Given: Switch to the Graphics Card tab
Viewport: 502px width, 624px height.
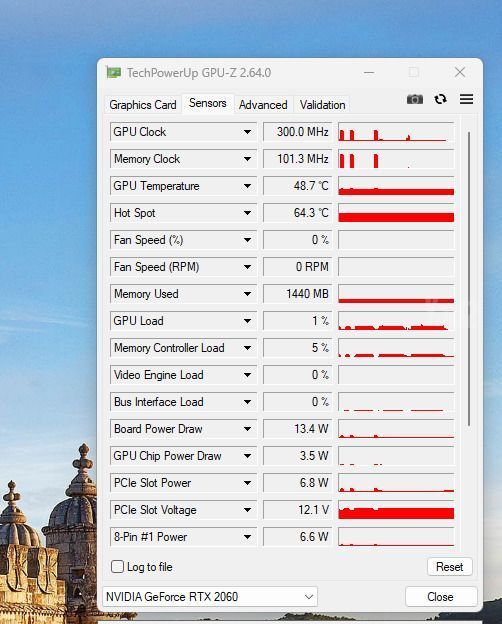Looking at the screenshot, I should 143,105.
